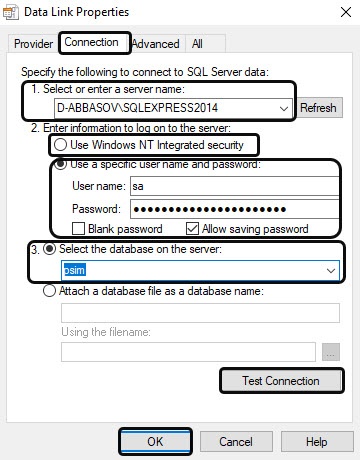The width and height of the screenshot is (360, 460).
Task: Open Help for this dialog
Action: point(317,442)
